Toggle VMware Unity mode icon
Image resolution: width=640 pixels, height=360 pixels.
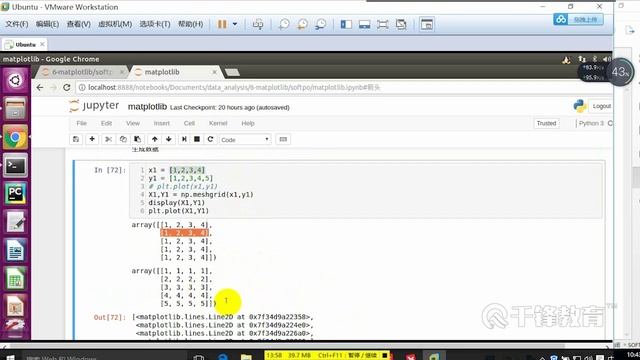pyautogui.click(x=401, y=24)
